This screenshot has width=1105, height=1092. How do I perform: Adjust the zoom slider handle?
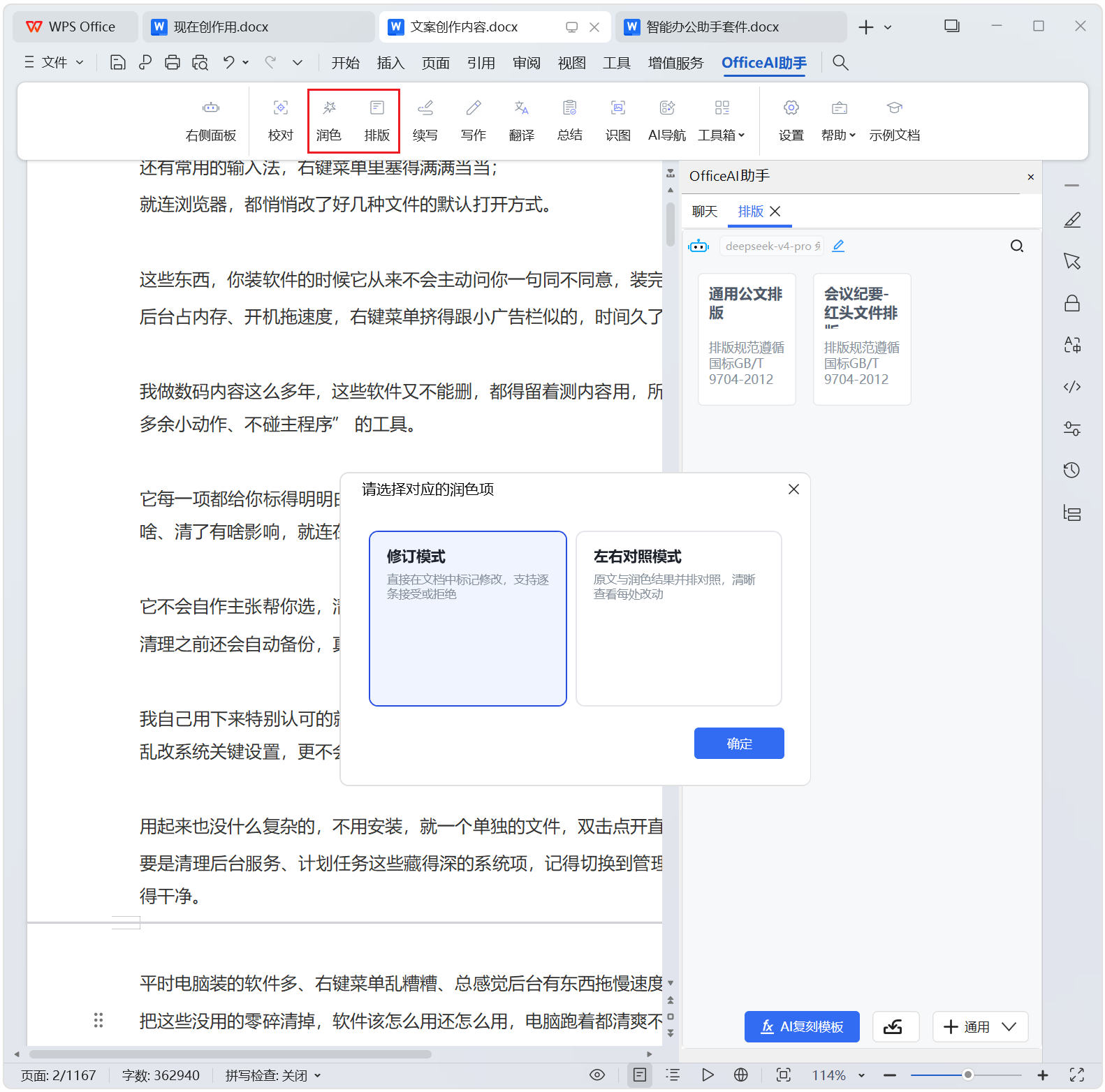968,1075
